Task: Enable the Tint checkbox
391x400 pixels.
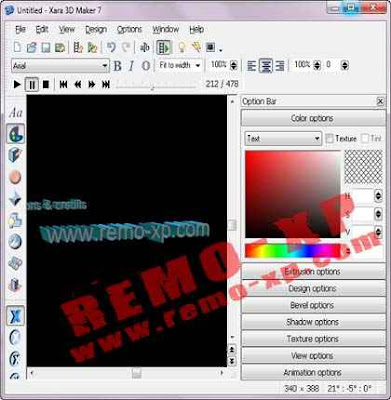Action: click(x=365, y=138)
